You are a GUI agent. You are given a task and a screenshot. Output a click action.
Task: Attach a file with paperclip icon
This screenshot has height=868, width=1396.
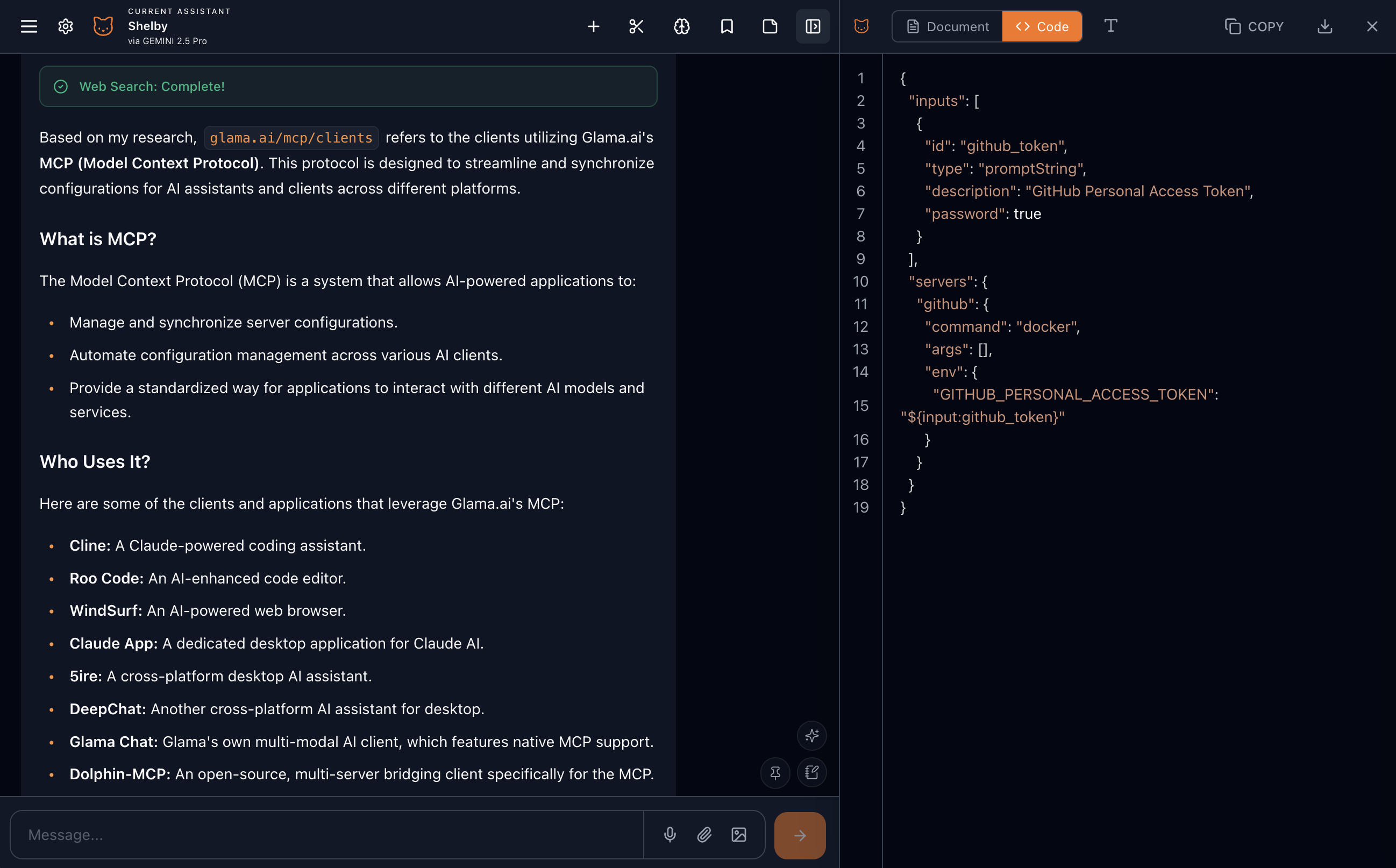pyautogui.click(x=704, y=835)
